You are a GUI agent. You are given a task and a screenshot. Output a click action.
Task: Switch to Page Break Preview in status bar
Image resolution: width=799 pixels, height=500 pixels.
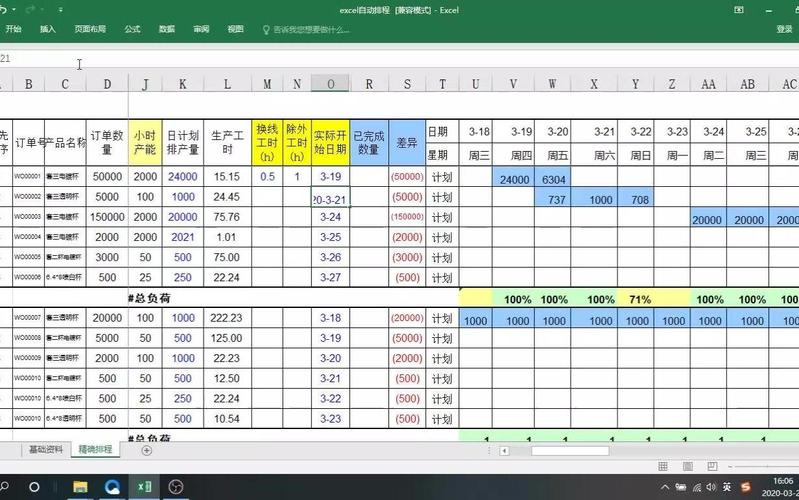pyautogui.click(x=712, y=466)
